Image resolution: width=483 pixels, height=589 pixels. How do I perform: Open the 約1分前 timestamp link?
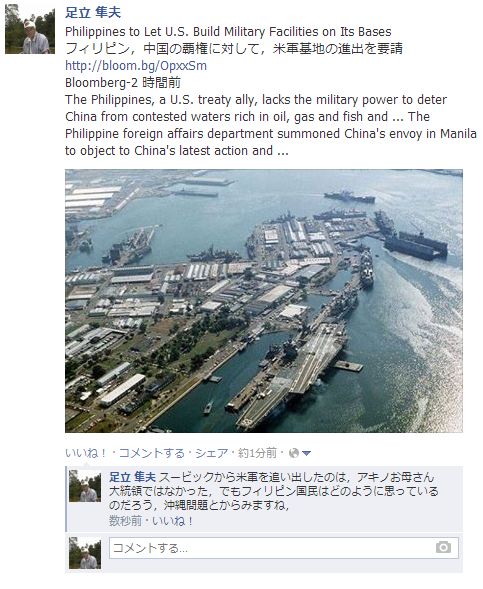point(257,453)
